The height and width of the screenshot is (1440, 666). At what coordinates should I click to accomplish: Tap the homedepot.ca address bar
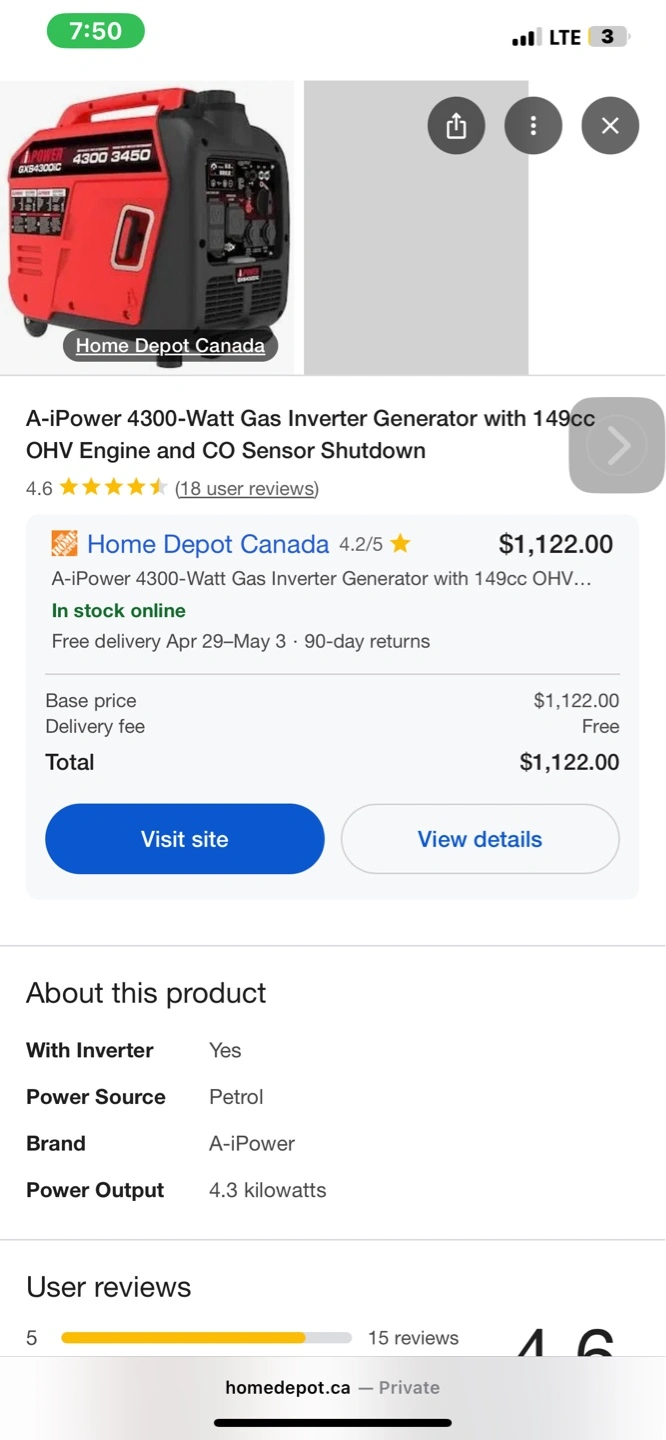(332, 1387)
